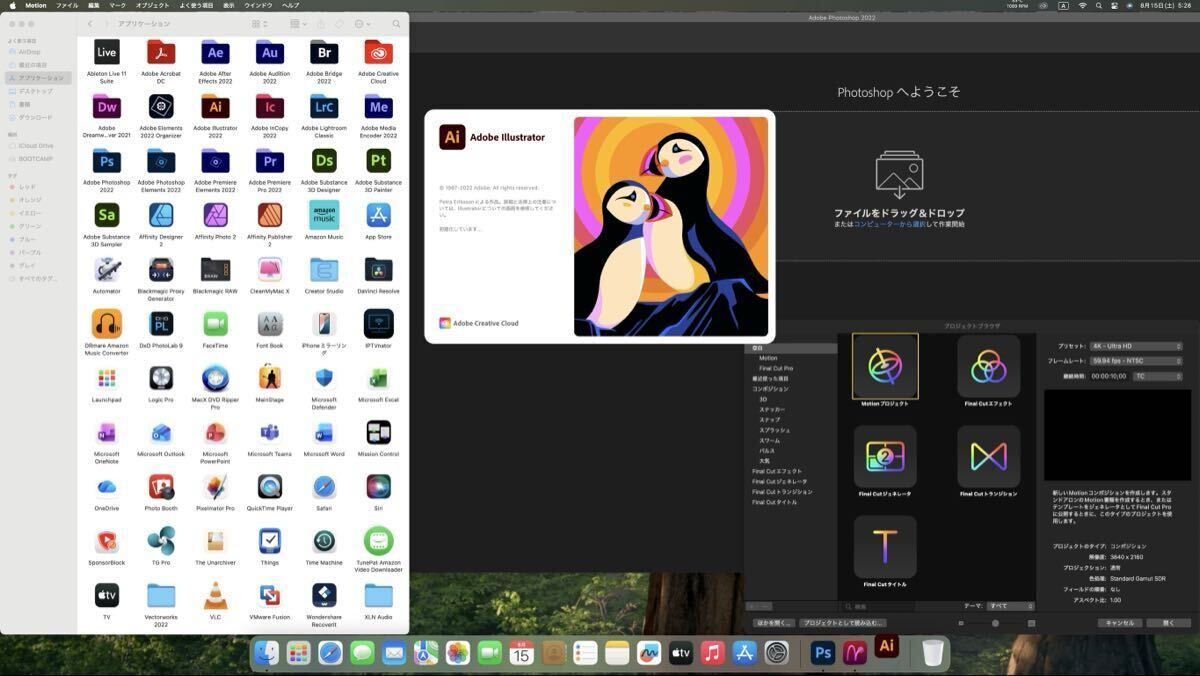Select DxO PhotoLab 9 app icon
This screenshot has width=1200, height=676.
[161, 323]
